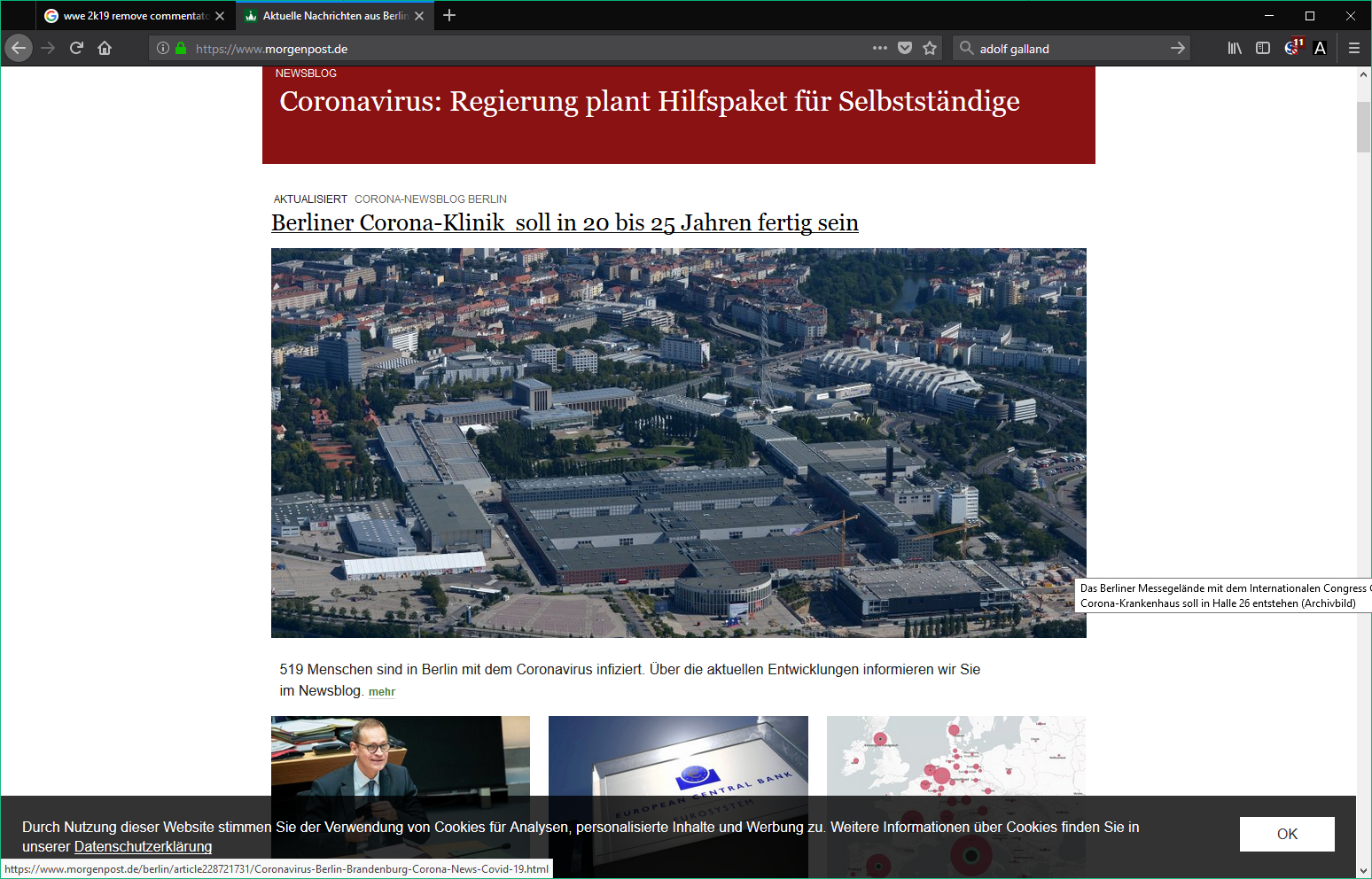The width and height of the screenshot is (1372, 879).
Task: Click the forward navigation arrow
Action: click(48, 48)
